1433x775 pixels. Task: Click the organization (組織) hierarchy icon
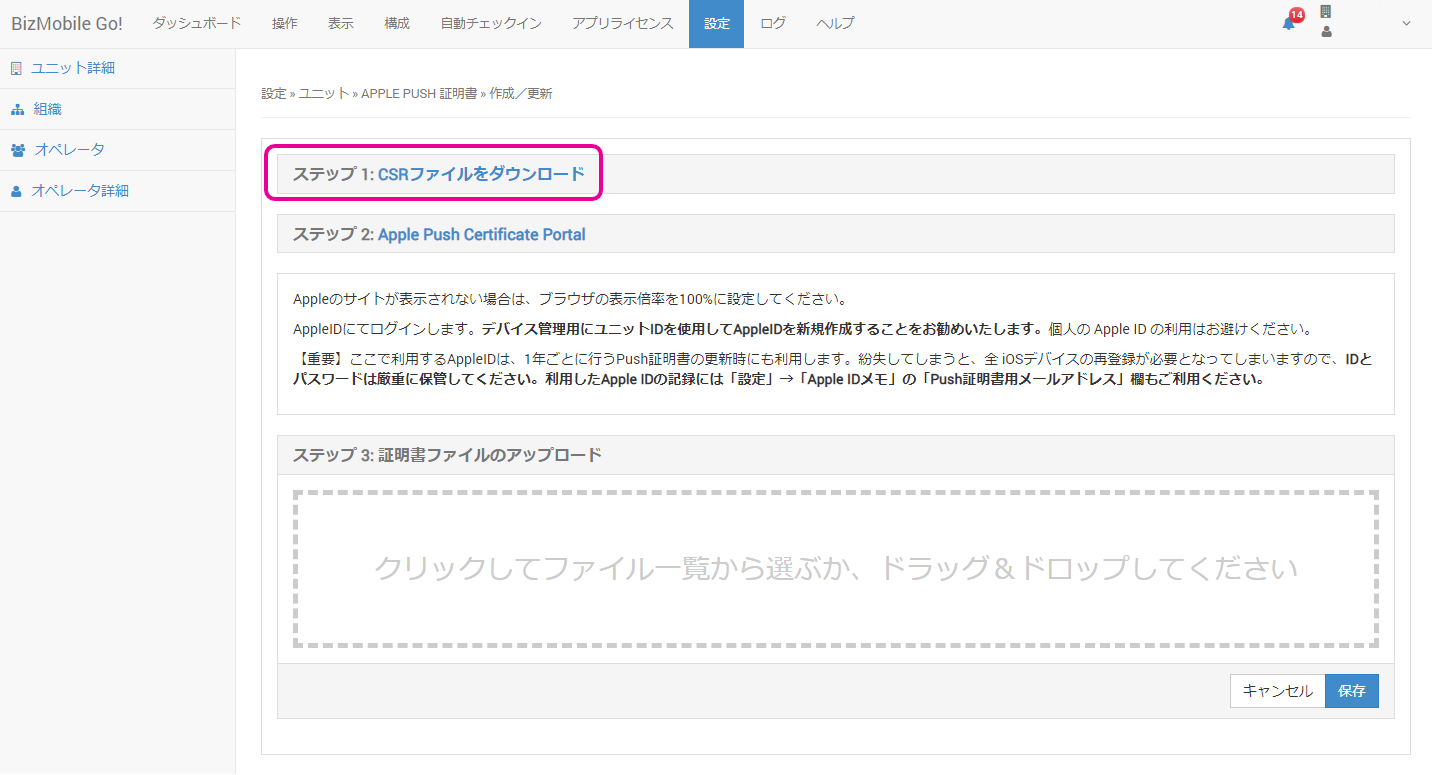coord(17,110)
